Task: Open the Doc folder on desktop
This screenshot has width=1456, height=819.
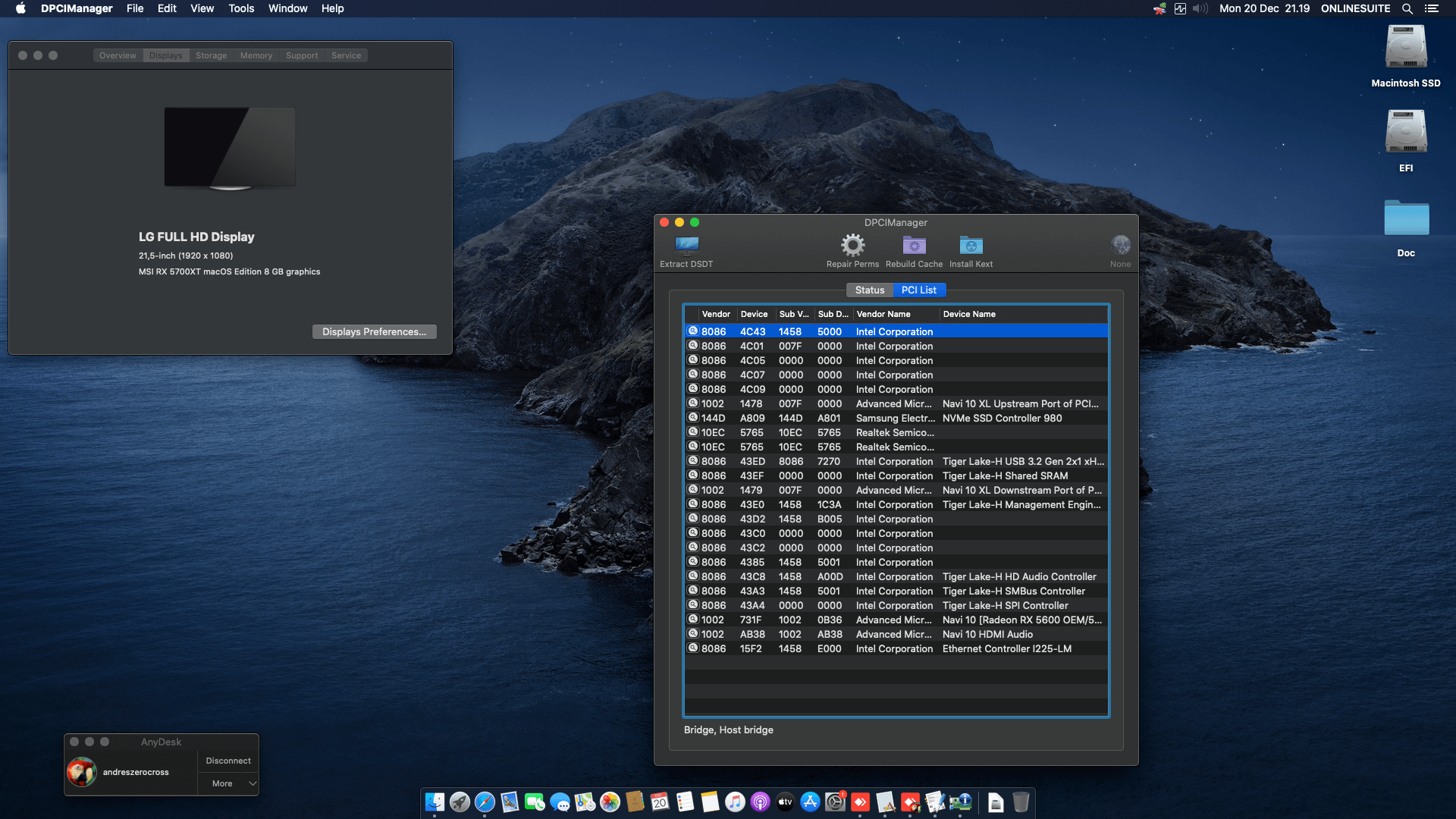Action: (1406, 218)
